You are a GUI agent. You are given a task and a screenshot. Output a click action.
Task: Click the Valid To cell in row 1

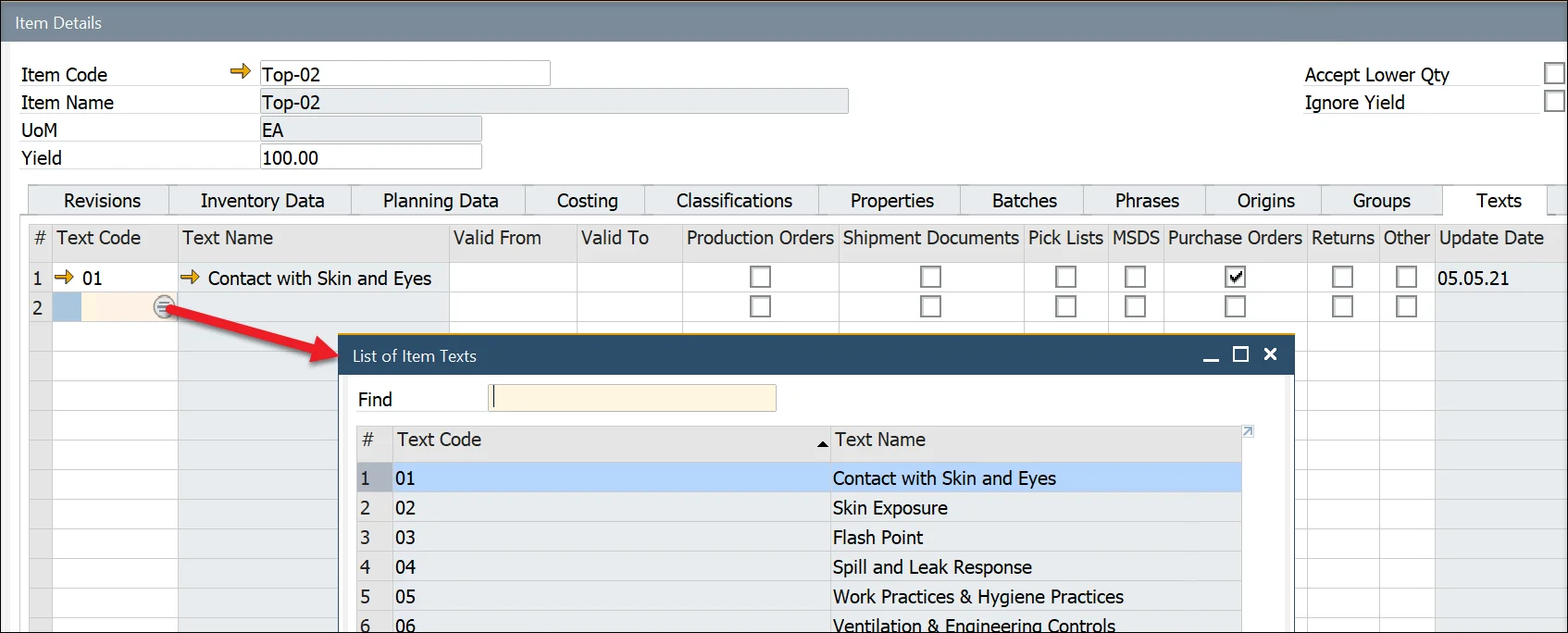click(629, 278)
